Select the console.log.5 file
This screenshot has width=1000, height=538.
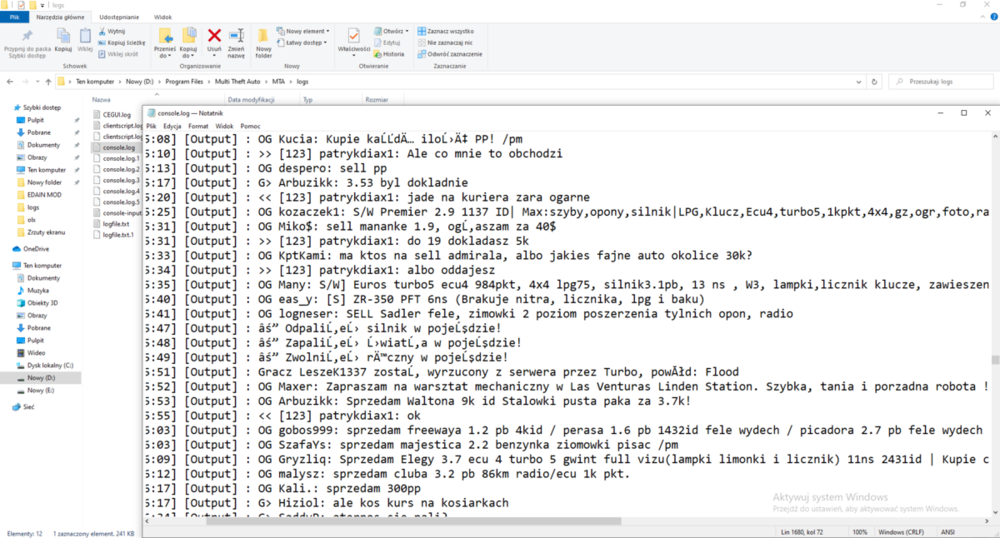coord(116,202)
